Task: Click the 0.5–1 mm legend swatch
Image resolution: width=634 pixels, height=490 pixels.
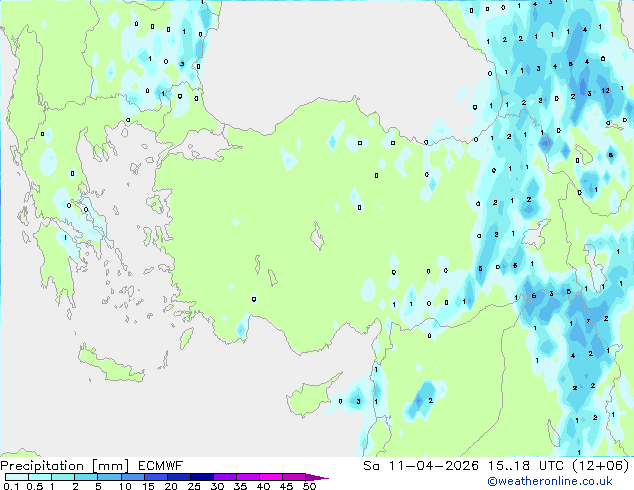Action: coord(40,477)
